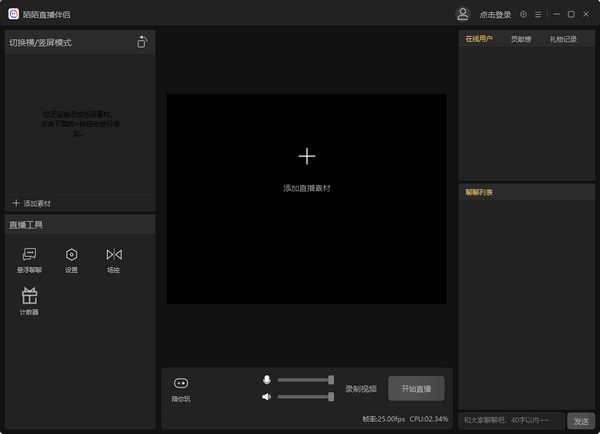
Task: Click the circular target icon in title bar
Action: pyautogui.click(x=523, y=14)
